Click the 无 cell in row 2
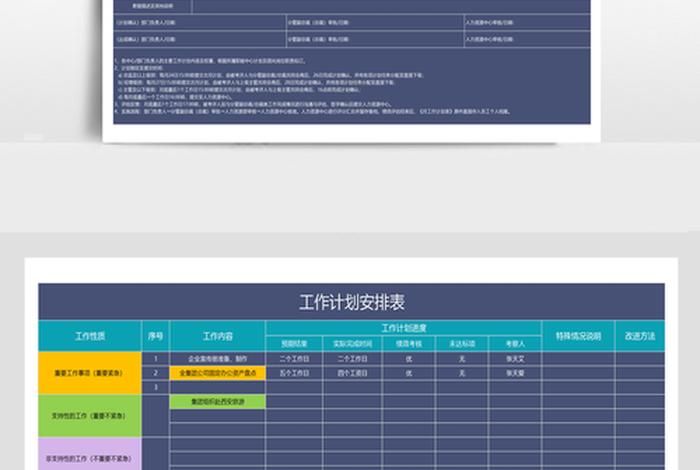 (462, 373)
